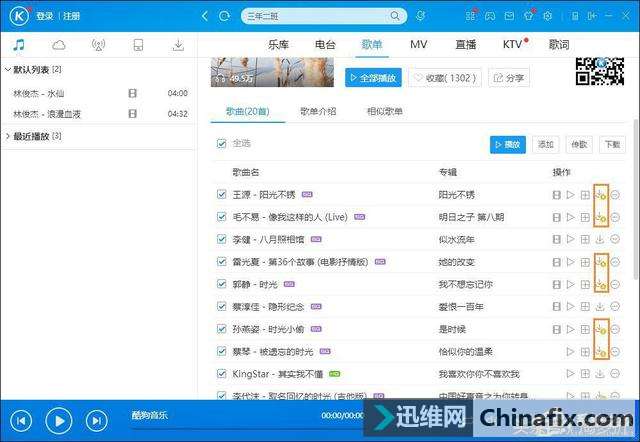
Task: Click the 传歌 button
Action: 579,144
